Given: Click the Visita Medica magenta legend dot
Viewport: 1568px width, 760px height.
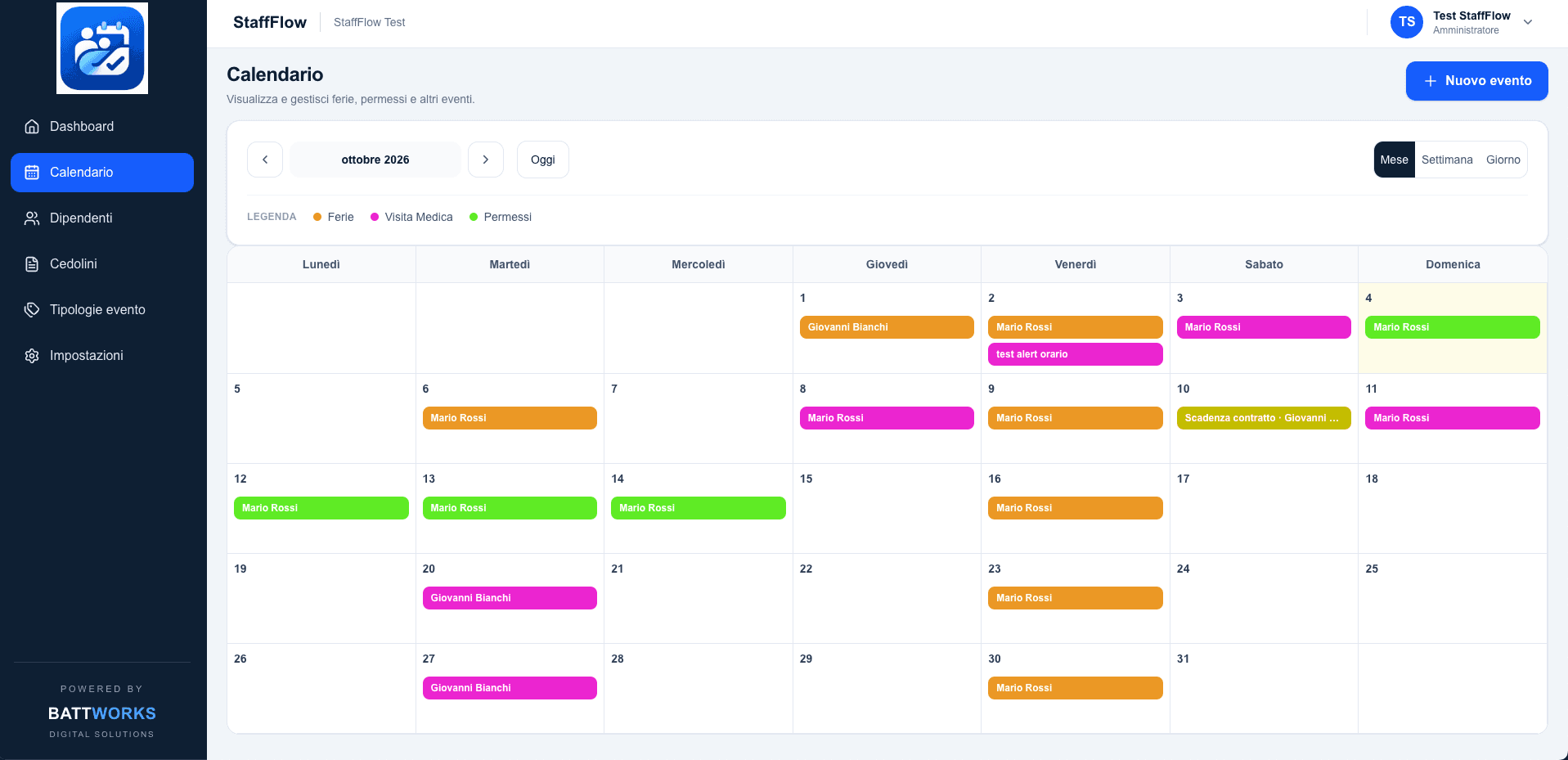Looking at the screenshot, I should coord(375,217).
